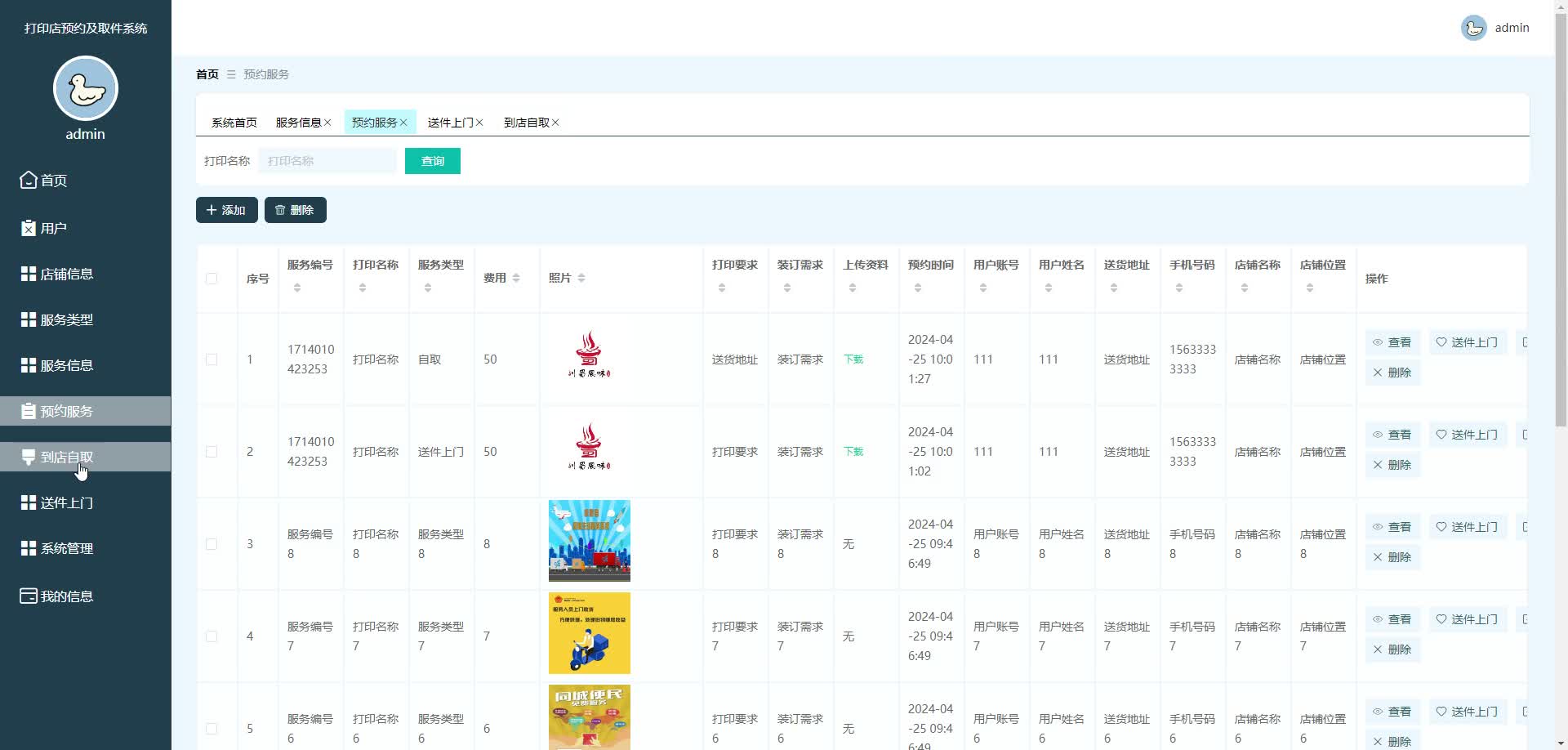Close the 到店自取 tab

click(x=555, y=123)
